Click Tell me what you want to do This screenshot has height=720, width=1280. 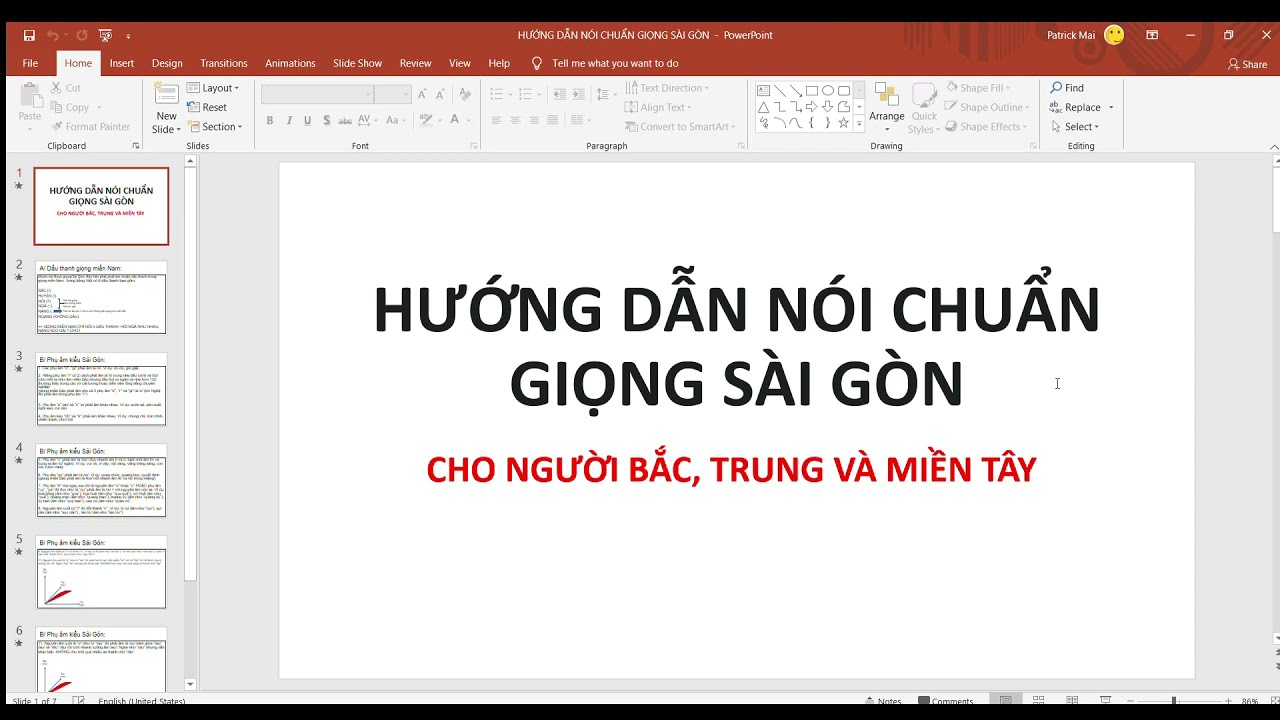(605, 63)
